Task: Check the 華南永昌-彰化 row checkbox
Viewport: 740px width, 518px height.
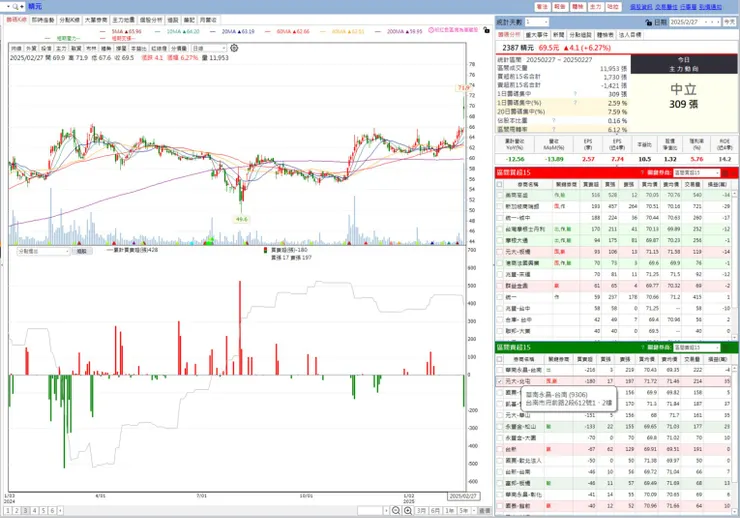Action: point(500,494)
